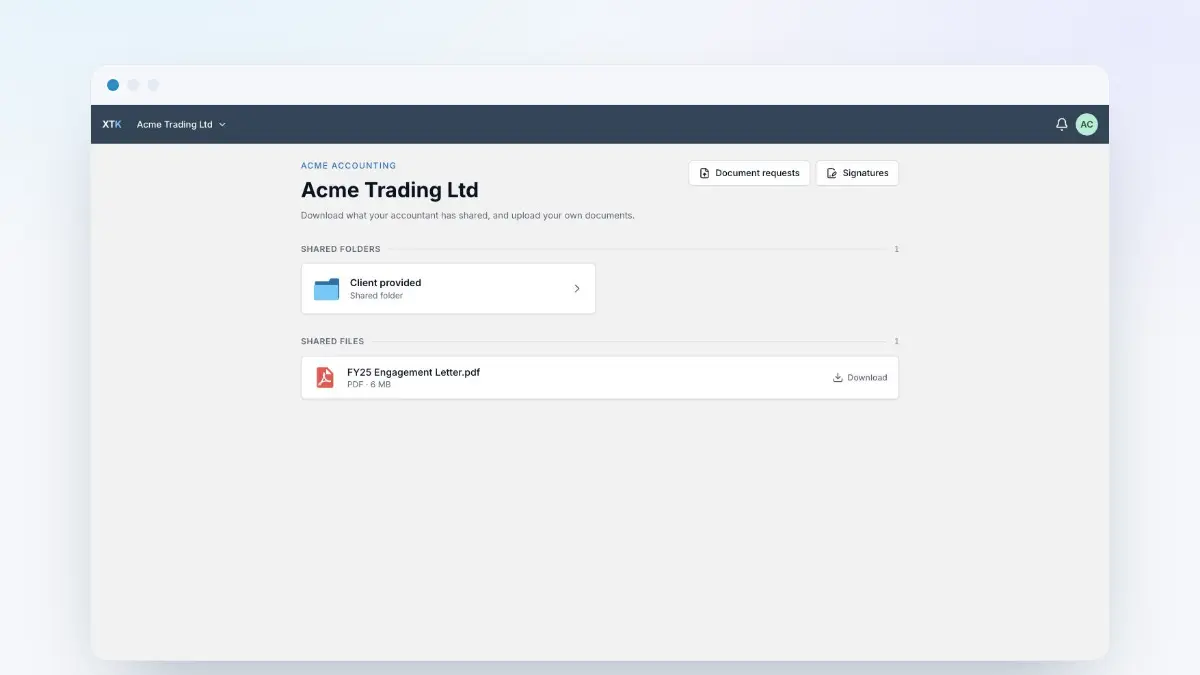Download FY25 Engagement Letter.pdf
1200x675 pixels.
860,378
